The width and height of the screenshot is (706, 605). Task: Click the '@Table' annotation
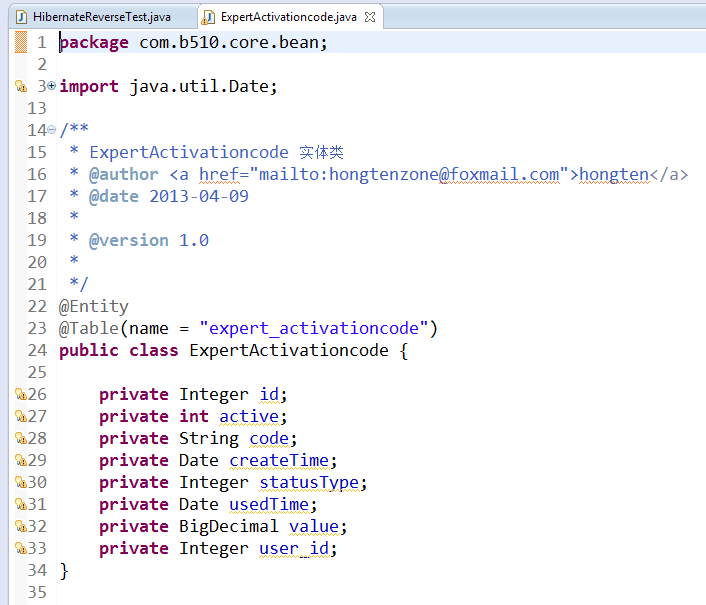pyautogui.click(x=89, y=329)
